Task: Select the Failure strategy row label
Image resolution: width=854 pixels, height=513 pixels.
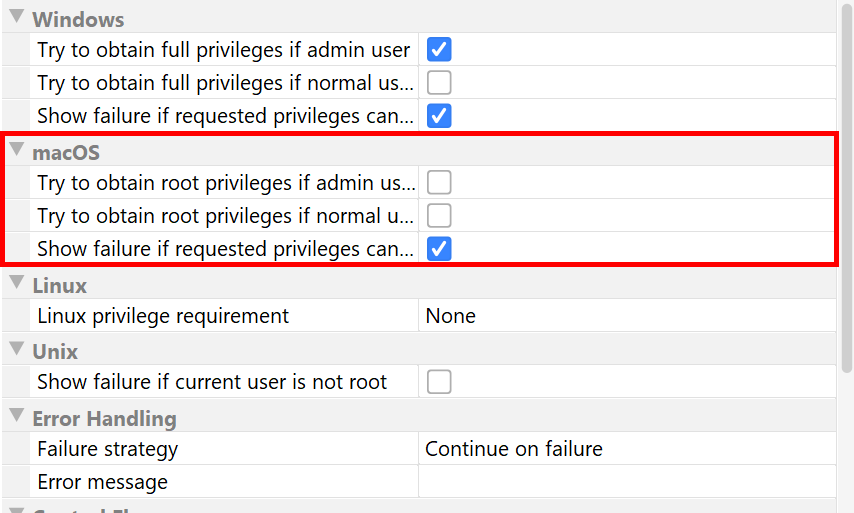Action: pos(107,449)
